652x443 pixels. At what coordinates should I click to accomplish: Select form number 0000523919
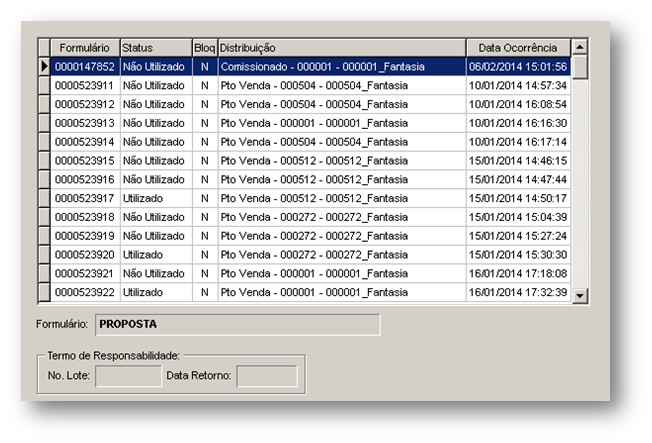pyautogui.click(x=85, y=236)
